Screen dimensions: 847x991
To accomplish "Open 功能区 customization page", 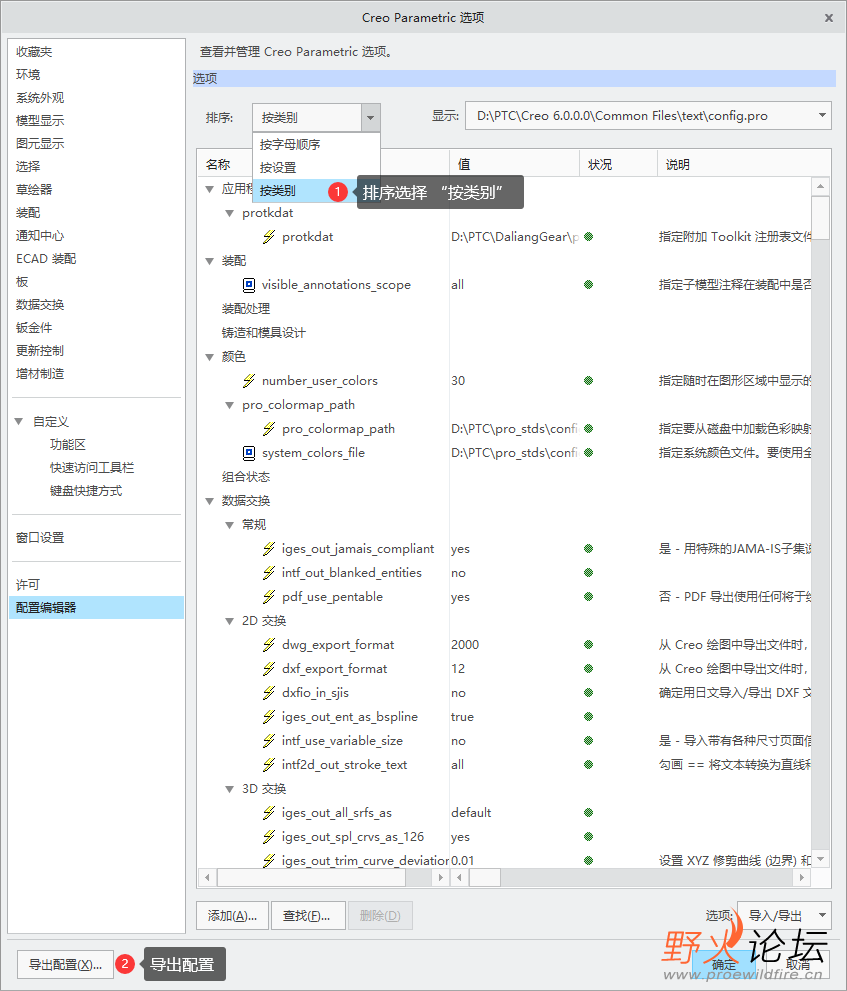I will click(68, 444).
